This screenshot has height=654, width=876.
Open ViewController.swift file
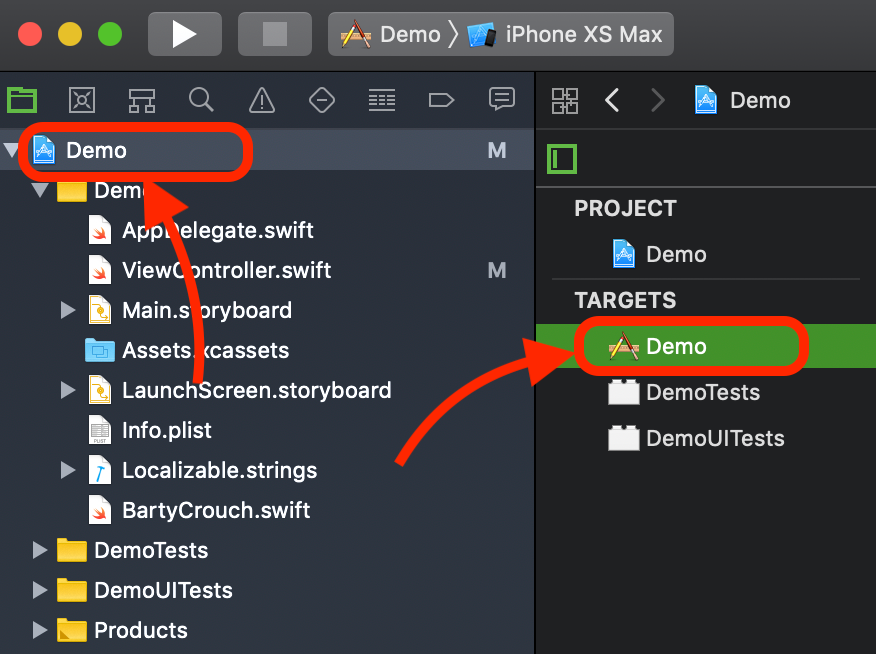coord(226,270)
